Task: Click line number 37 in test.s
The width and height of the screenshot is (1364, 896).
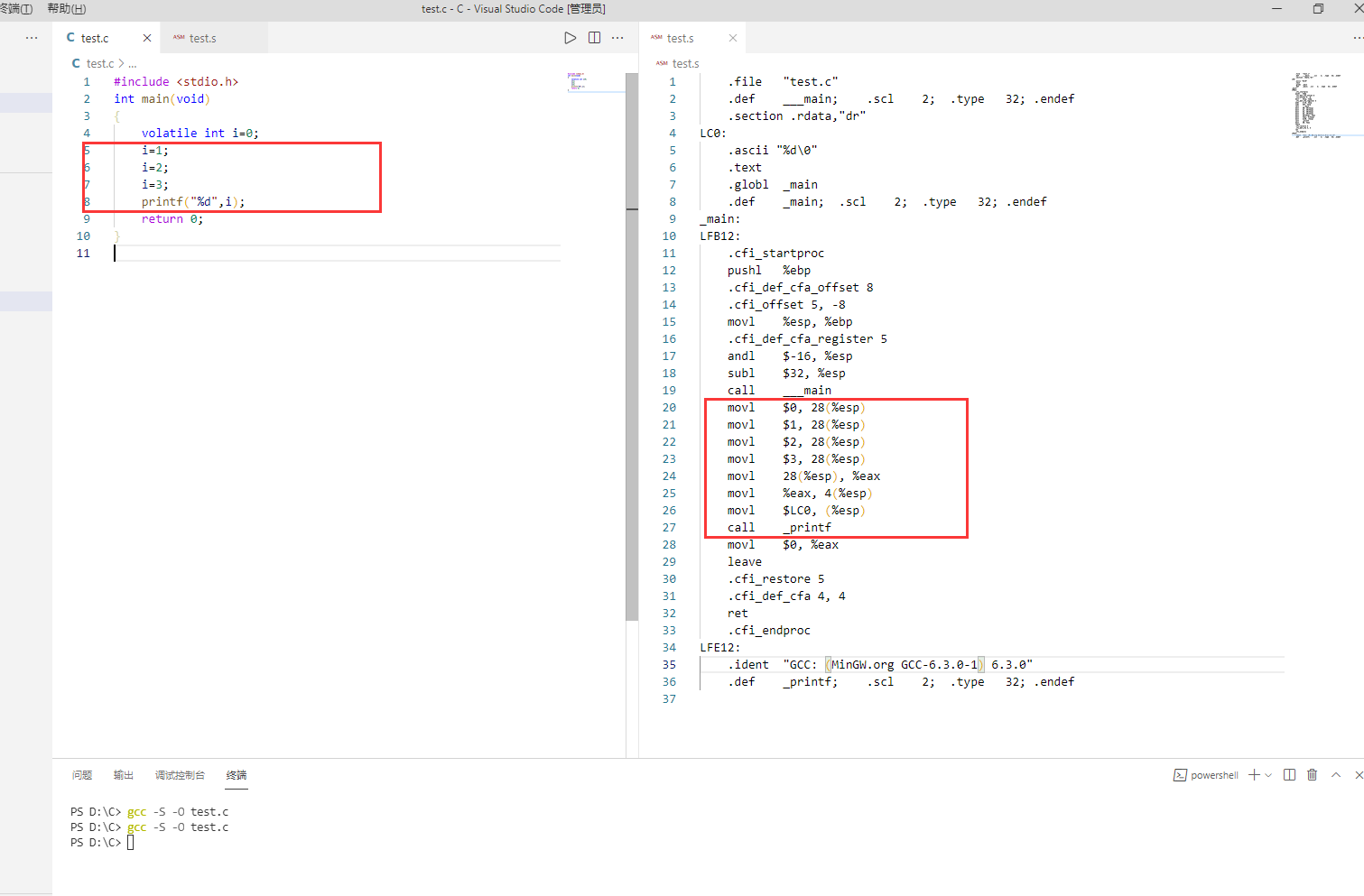Action: click(669, 698)
